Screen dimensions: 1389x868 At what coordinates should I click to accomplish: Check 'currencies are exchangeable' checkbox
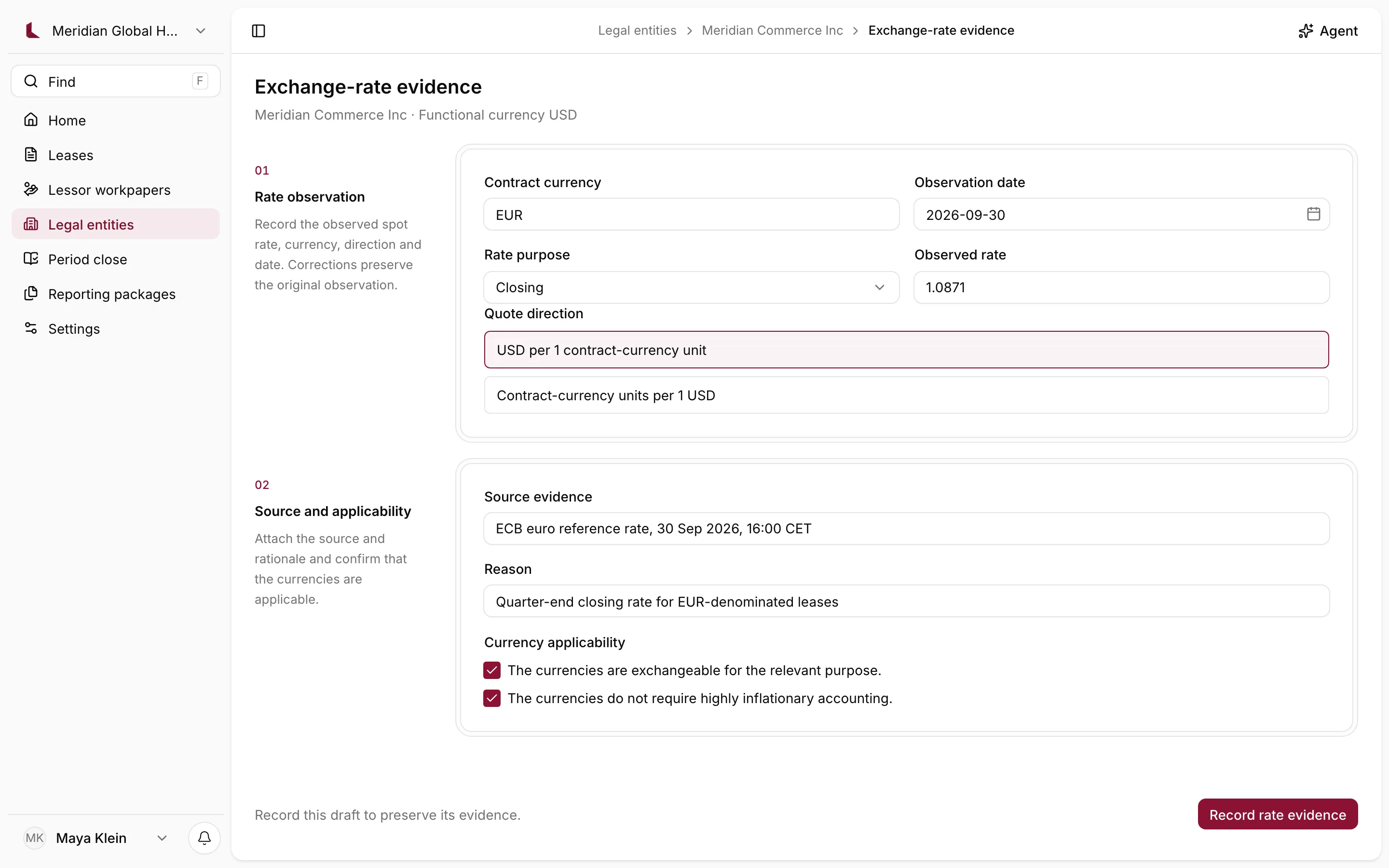point(492,670)
